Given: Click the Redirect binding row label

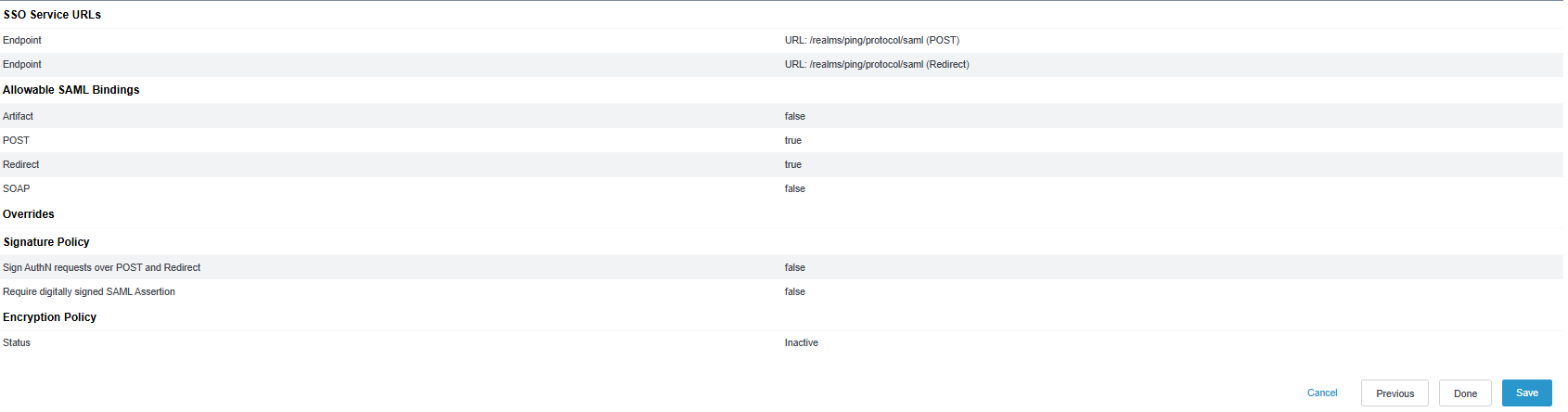Looking at the screenshot, I should pyautogui.click(x=20, y=164).
